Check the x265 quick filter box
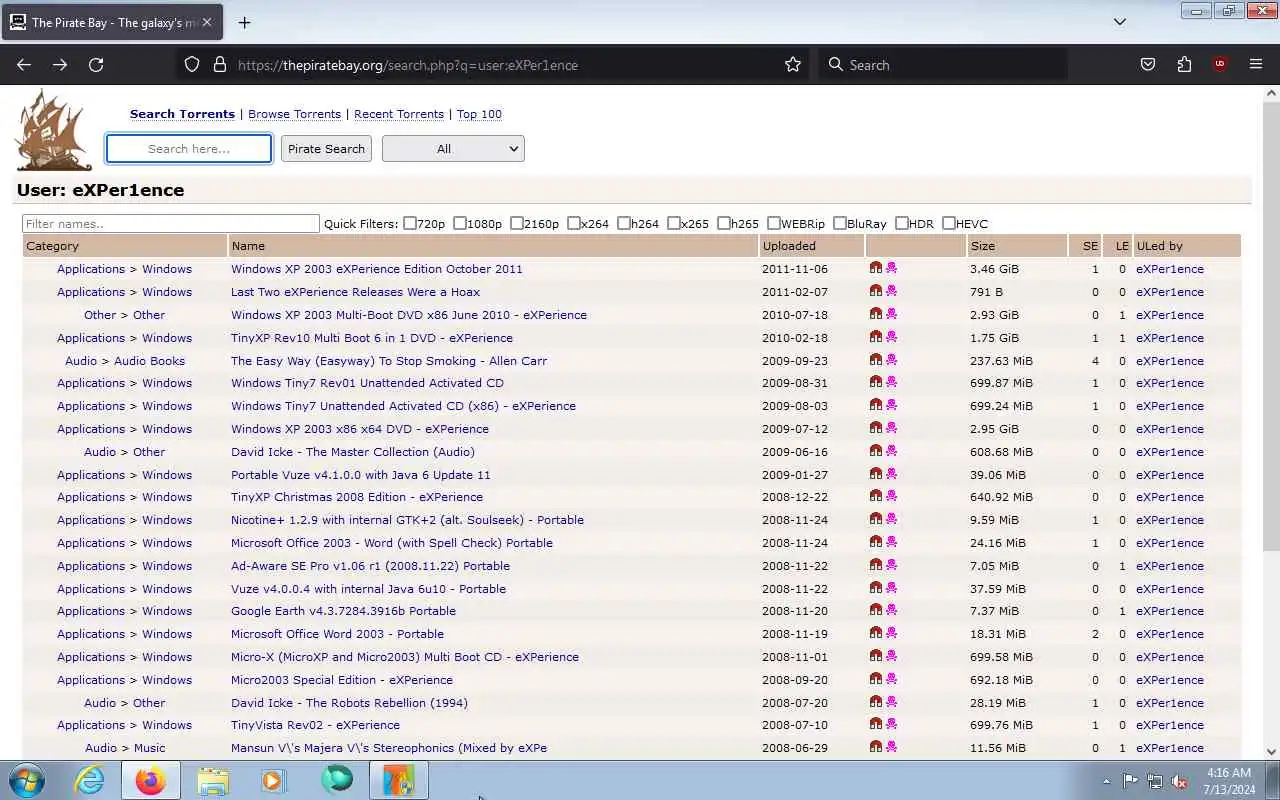1280x800 pixels. (674, 223)
